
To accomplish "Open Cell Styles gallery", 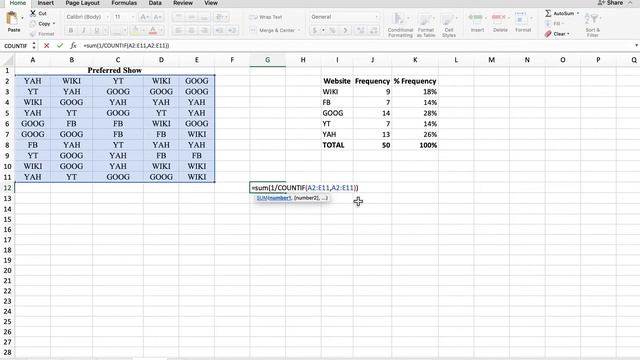I will (x=449, y=25).
